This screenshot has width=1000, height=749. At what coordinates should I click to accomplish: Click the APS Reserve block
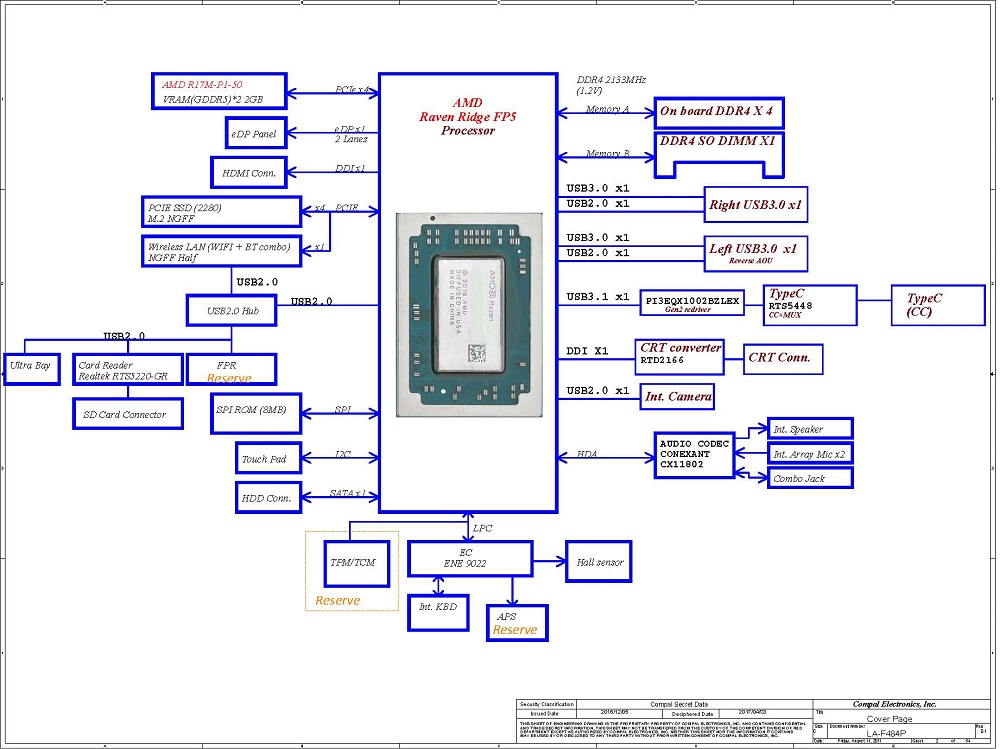tap(517, 623)
